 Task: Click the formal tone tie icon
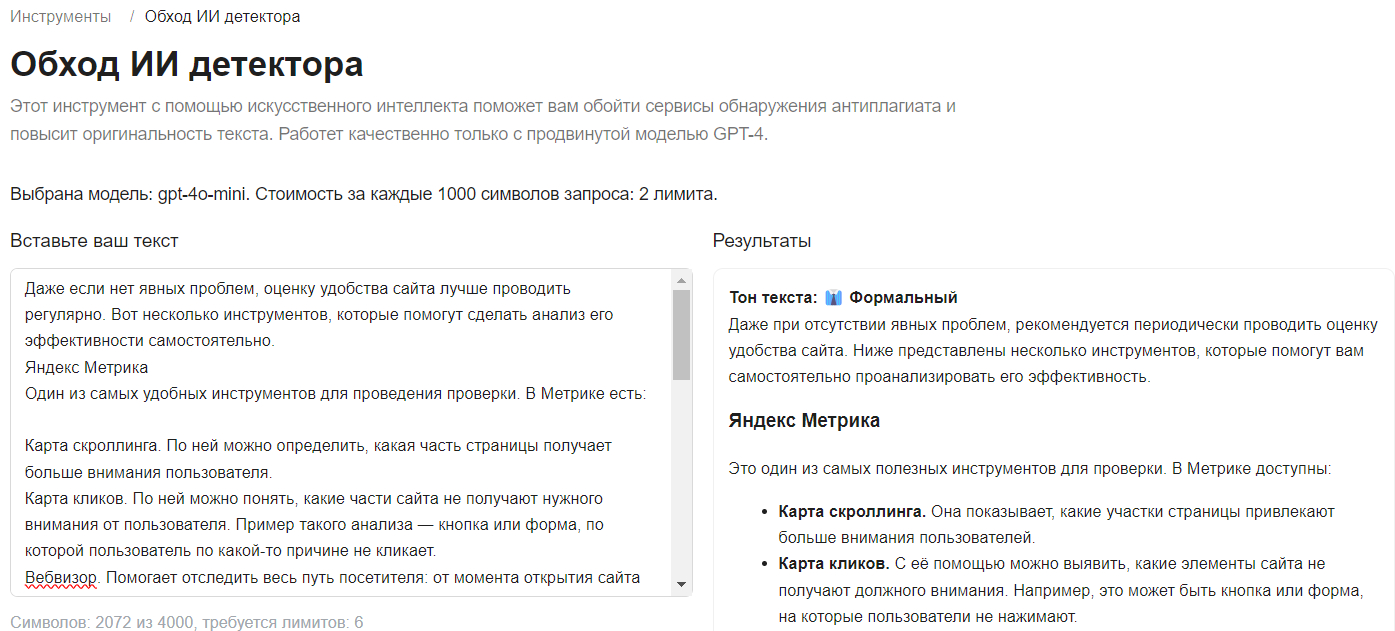[834, 298]
